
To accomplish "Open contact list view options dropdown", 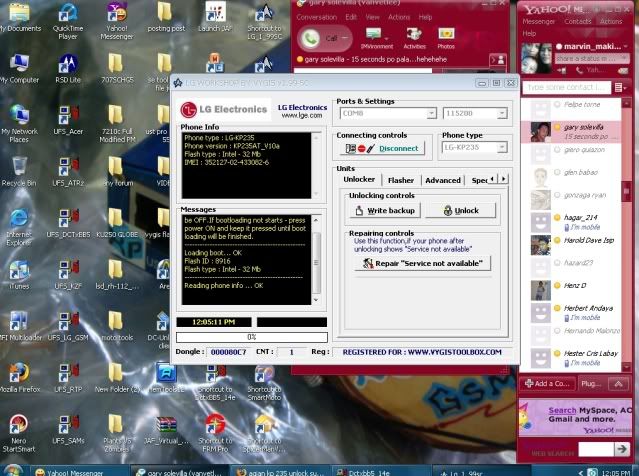I will pyautogui.click(x=620, y=87).
